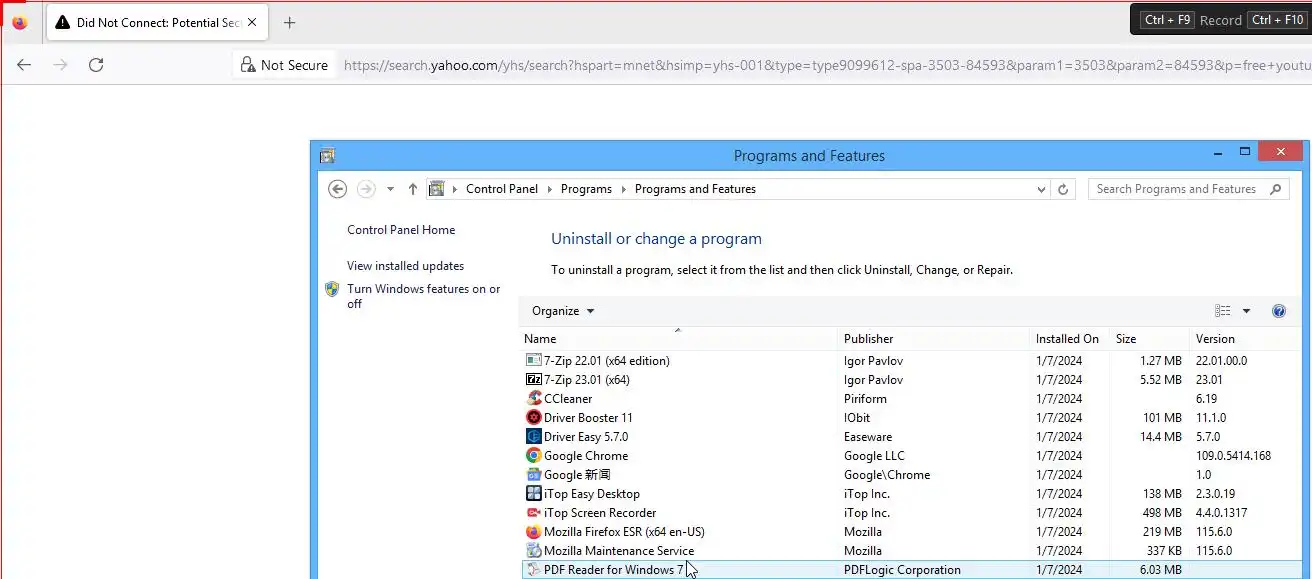The width and height of the screenshot is (1312, 579).
Task: Select the 'CCleaner' program name
Action: coord(568,399)
